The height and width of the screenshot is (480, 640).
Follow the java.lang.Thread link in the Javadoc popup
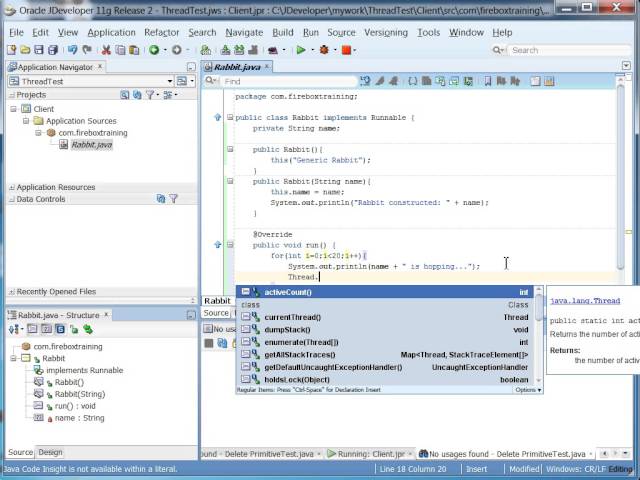pos(585,301)
